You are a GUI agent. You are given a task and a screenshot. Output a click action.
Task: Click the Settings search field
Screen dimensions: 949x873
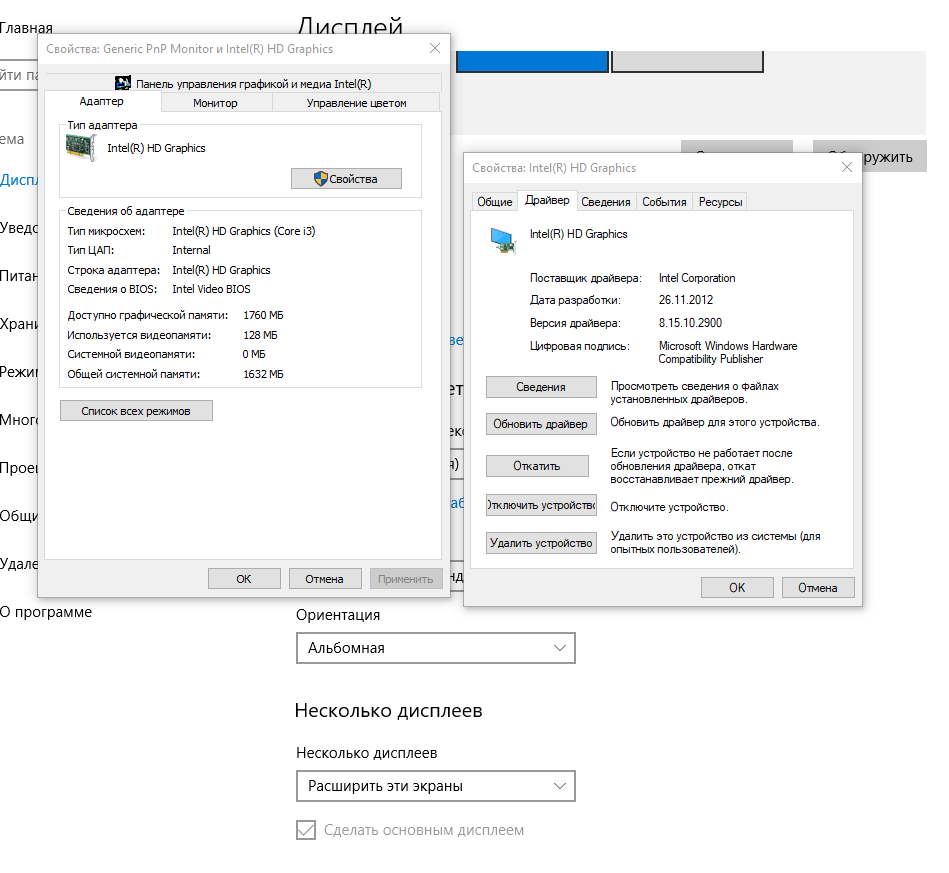tap(19, 75)
